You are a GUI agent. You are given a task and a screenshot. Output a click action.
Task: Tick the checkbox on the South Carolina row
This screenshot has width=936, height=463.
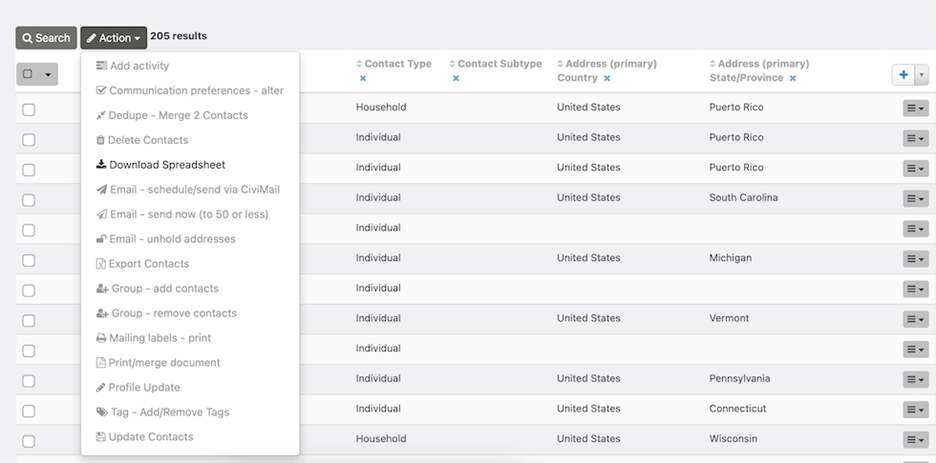[29, 199]
